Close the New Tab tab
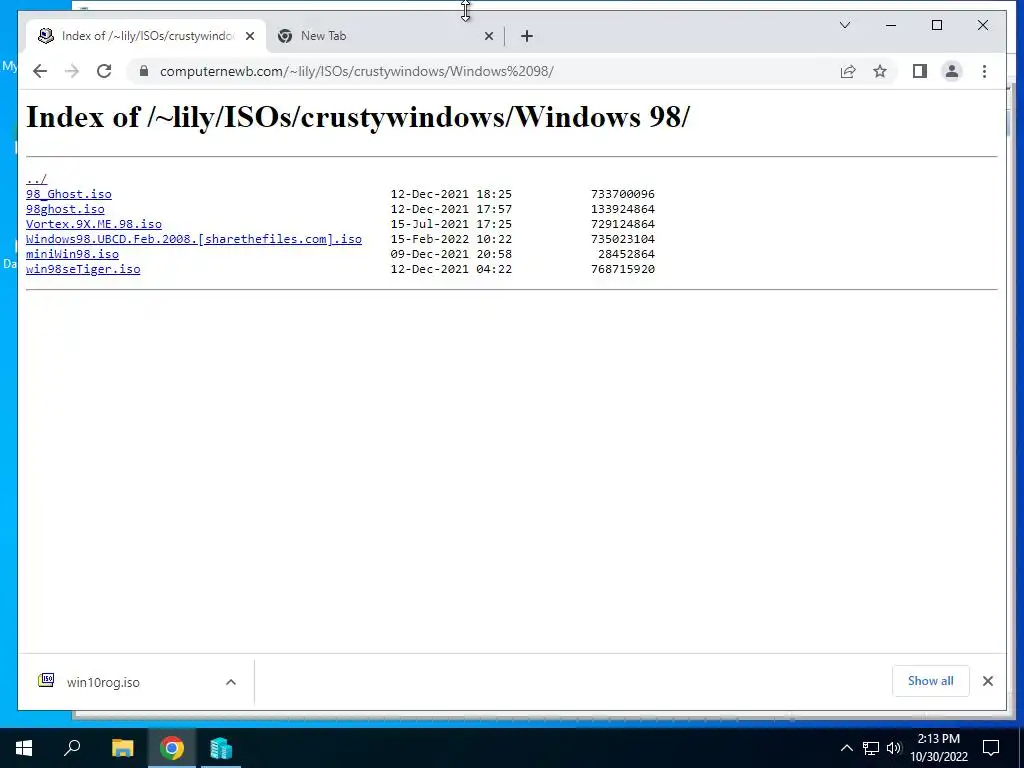 coord(488,36)
